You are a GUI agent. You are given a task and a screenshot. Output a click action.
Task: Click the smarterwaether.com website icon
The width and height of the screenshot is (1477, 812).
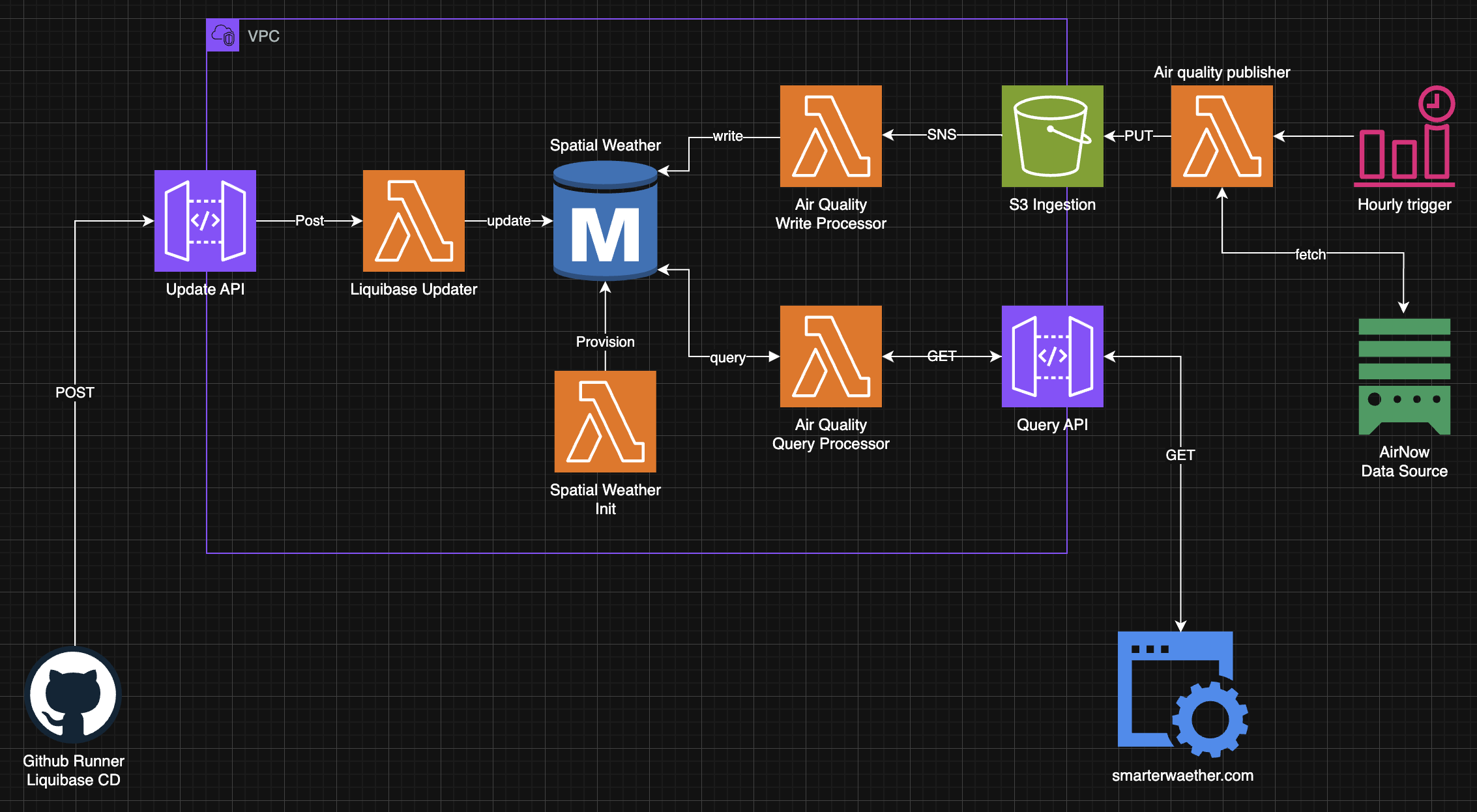(x=1183, y=694)
